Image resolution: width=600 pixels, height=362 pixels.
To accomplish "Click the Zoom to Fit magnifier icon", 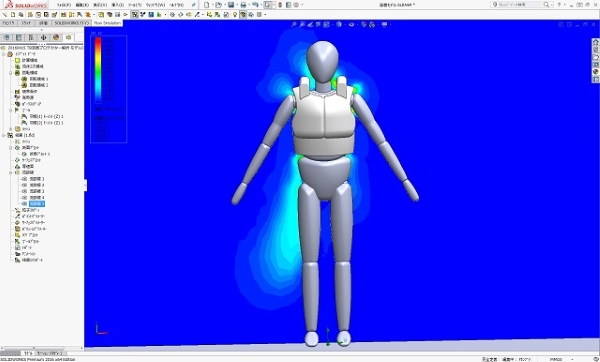I will 293,24.
